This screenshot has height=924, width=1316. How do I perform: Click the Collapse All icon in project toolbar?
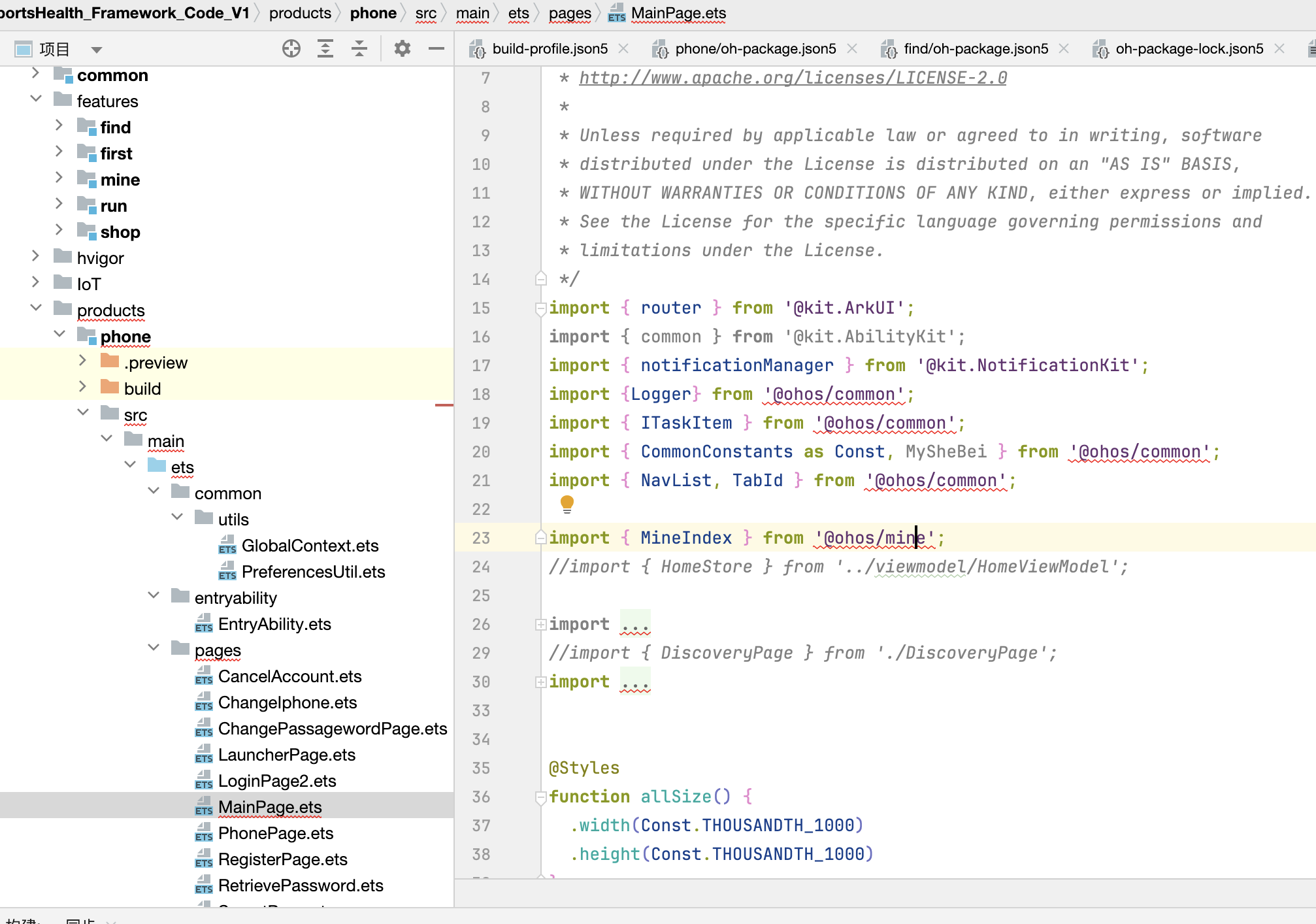tap(359, 48)
